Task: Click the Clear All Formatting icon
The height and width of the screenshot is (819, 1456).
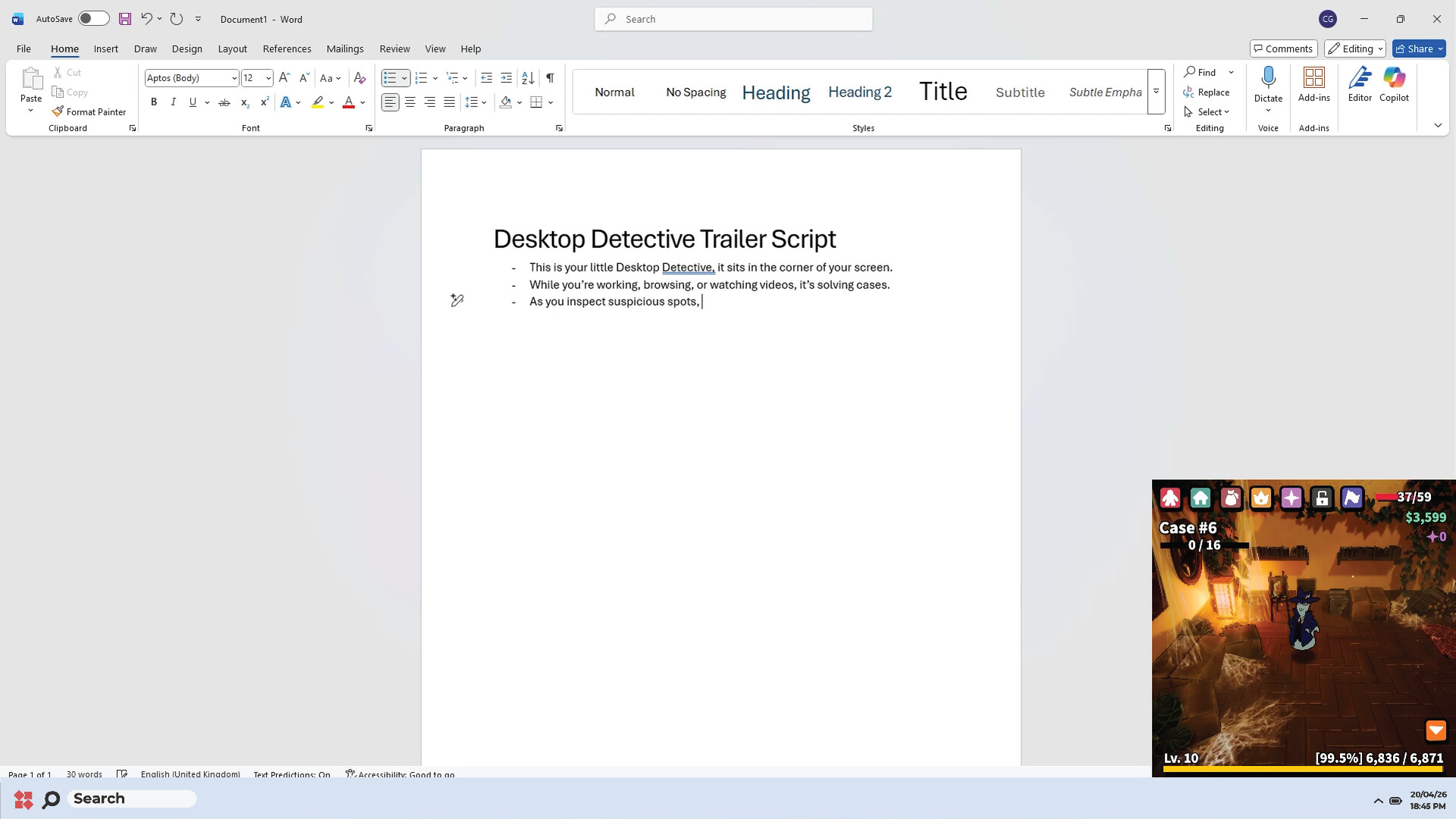Action: (x=360, y=78)
